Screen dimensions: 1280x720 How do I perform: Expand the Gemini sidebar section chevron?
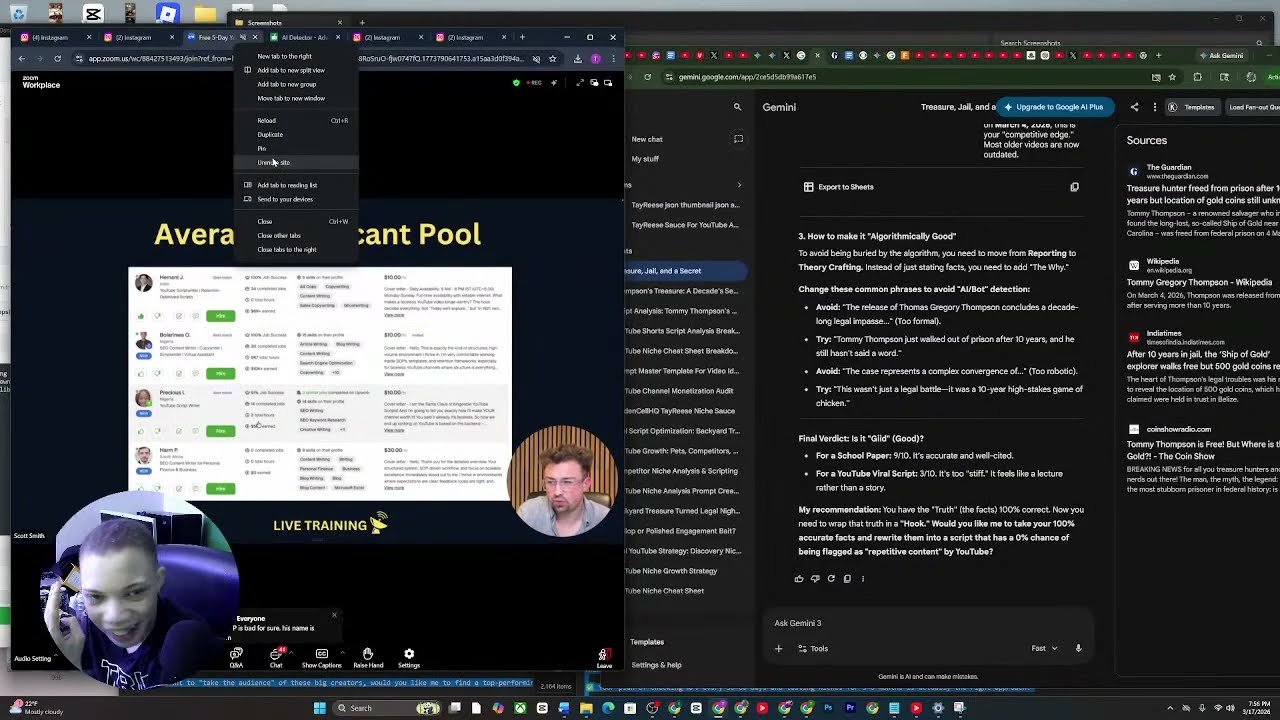pyautogui.click(x=739, y=185)
